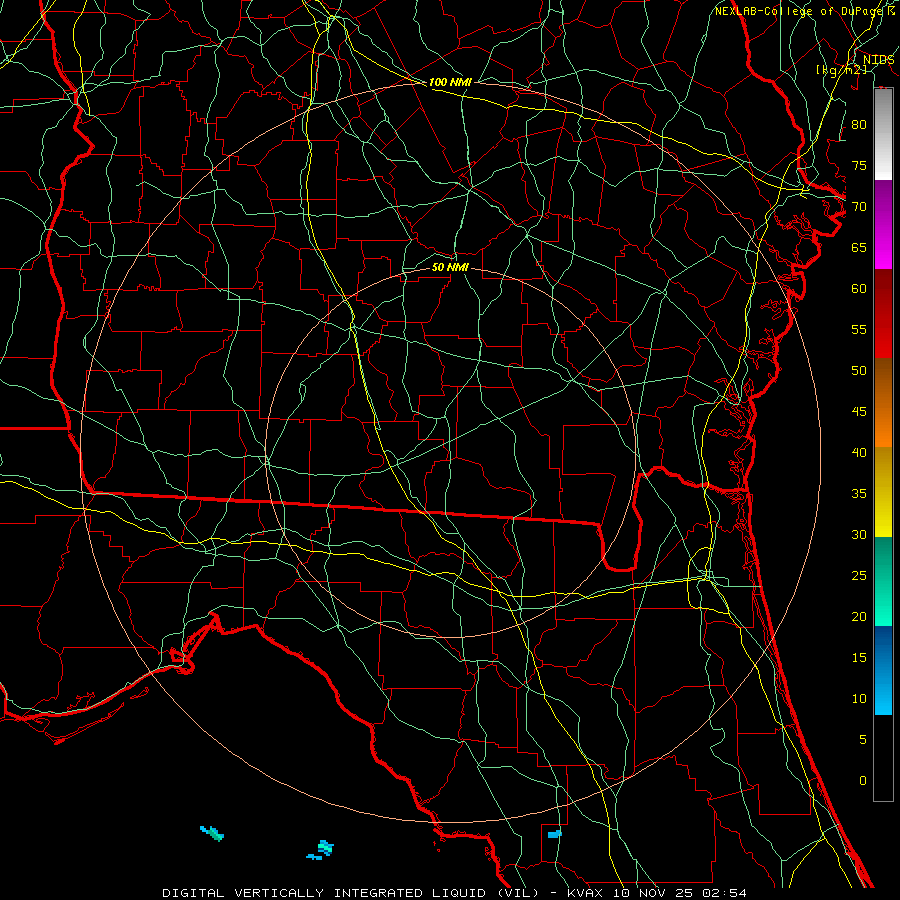Click the 15 value on the VIL scale
Screen dimensions: 900x900
click(859, 658)
